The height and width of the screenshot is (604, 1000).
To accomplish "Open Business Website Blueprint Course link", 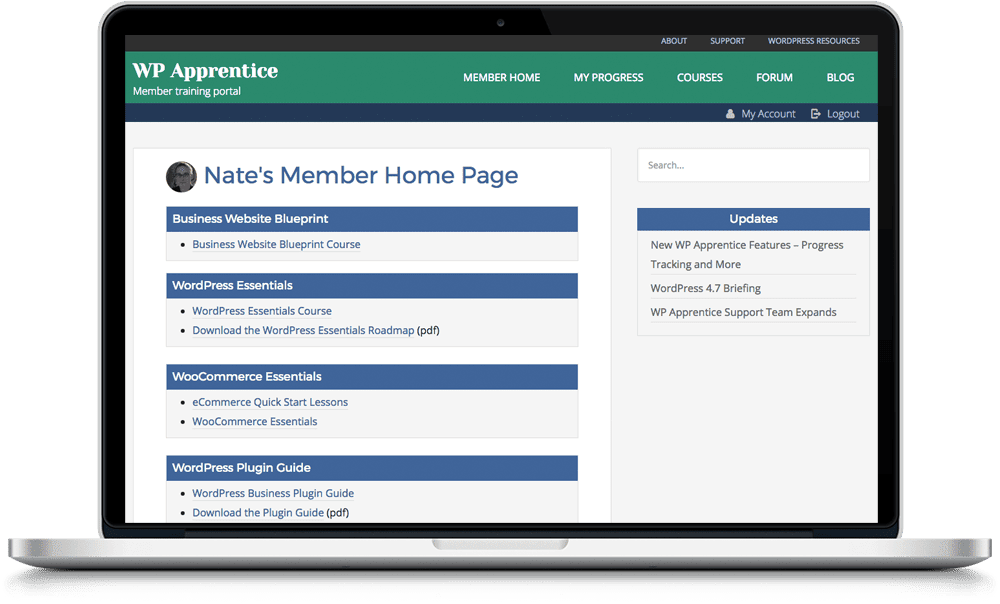I will tap(276, 244).
